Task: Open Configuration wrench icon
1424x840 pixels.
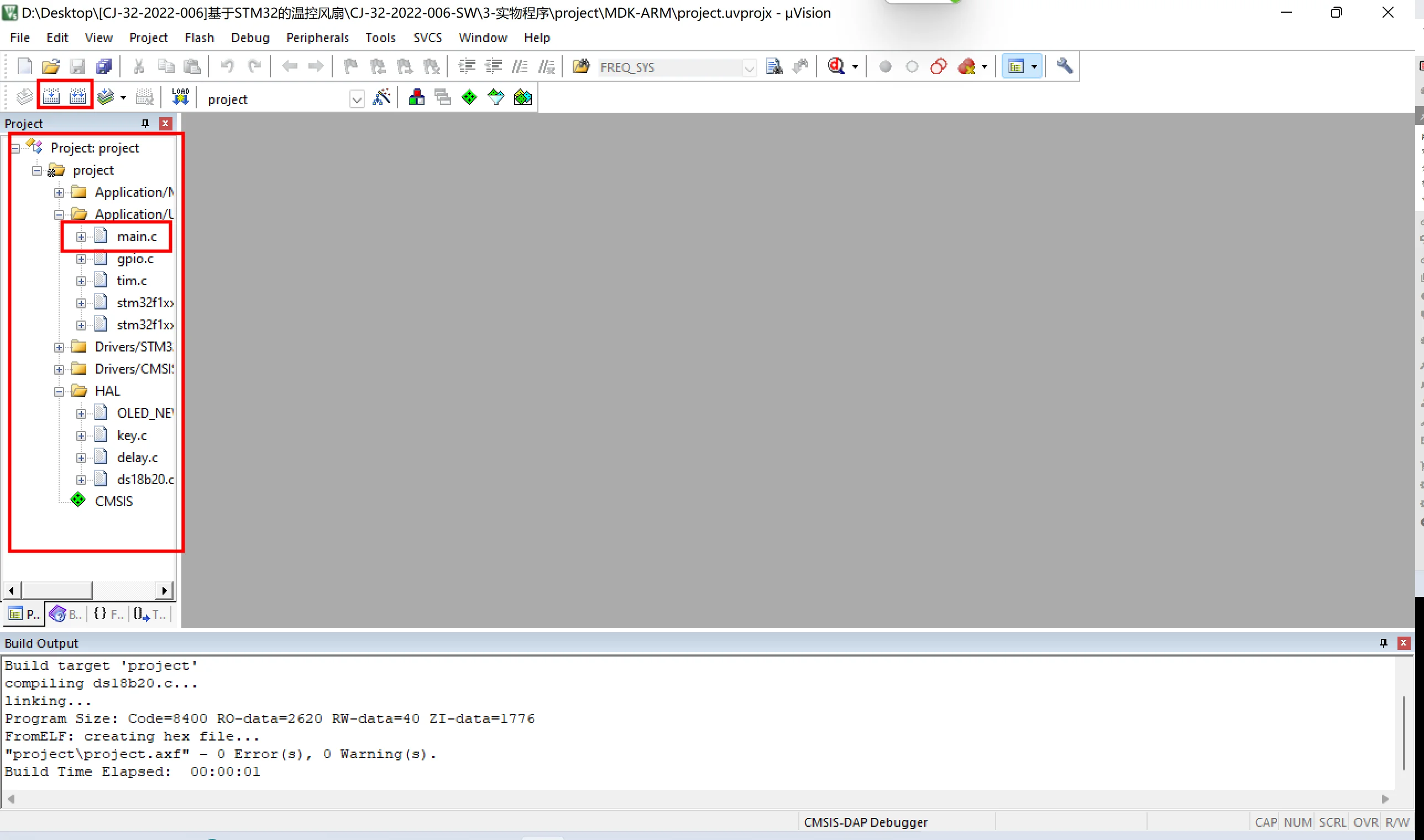Action: [x=1065, y=67]
